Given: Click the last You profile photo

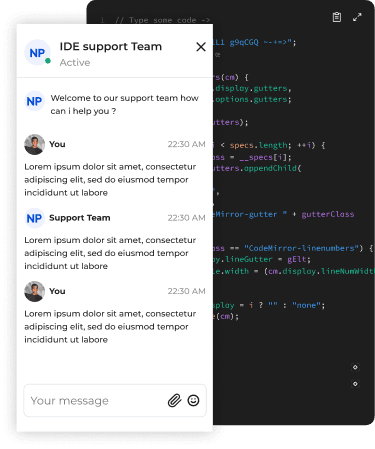Looking at the screenshot, I should tap(34, 291).
